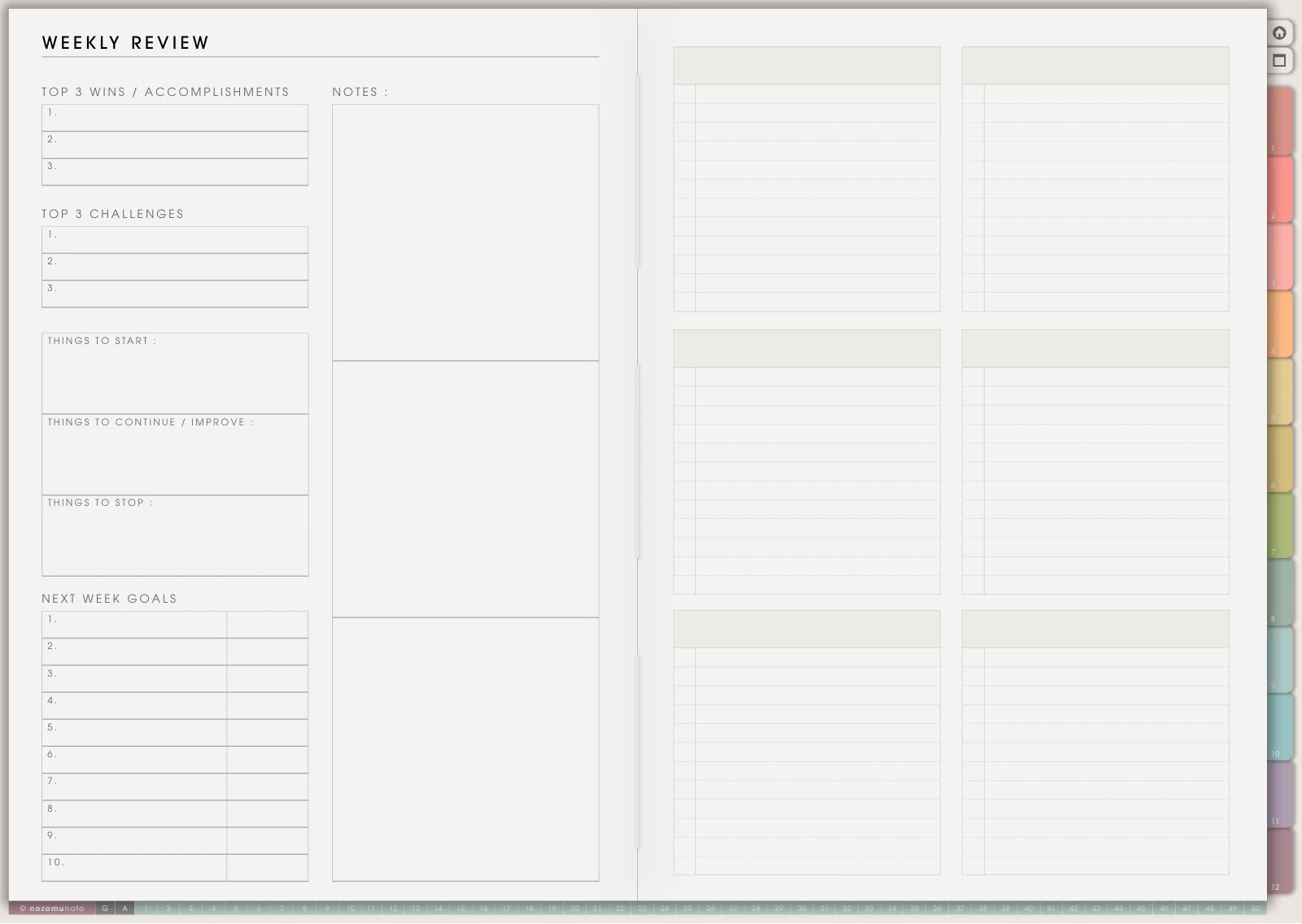This screenshot has width=1302, height=924.
Task: Go to the green month 7 side tab
Action: pos(1280,525)
